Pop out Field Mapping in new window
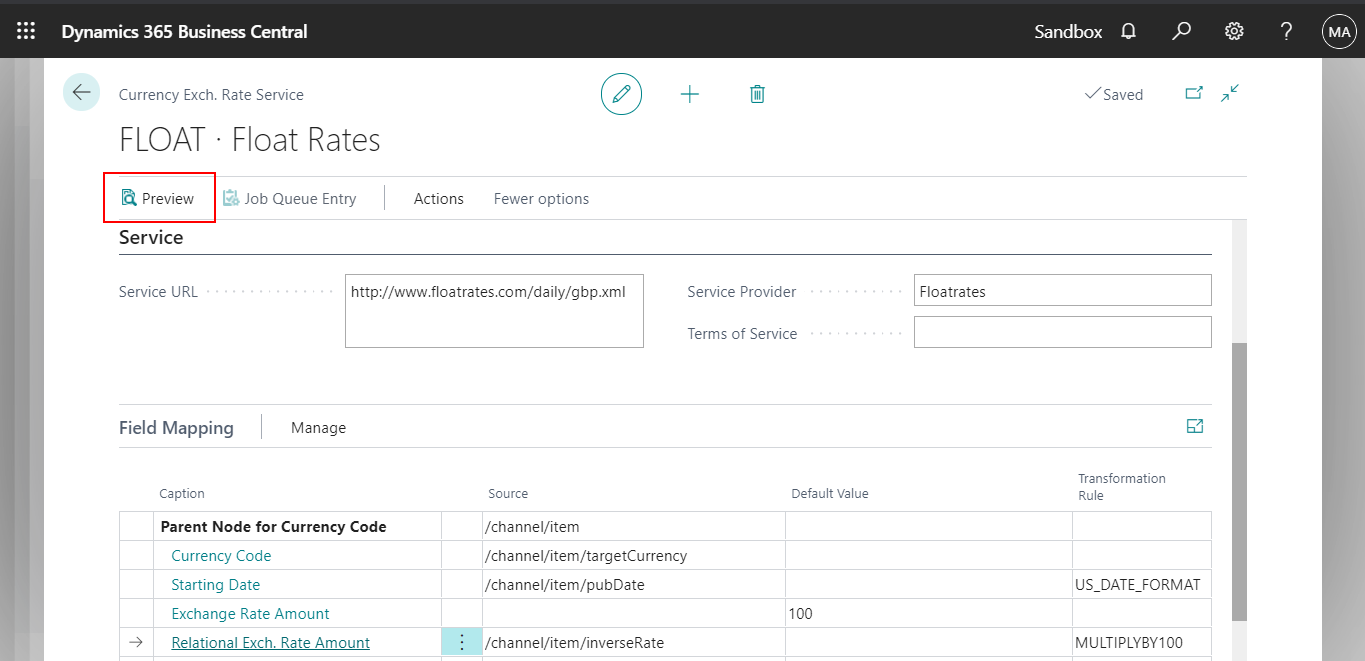Image resolution: width=1365 pixels, height=661 pixels. (x=1194, y=425)
